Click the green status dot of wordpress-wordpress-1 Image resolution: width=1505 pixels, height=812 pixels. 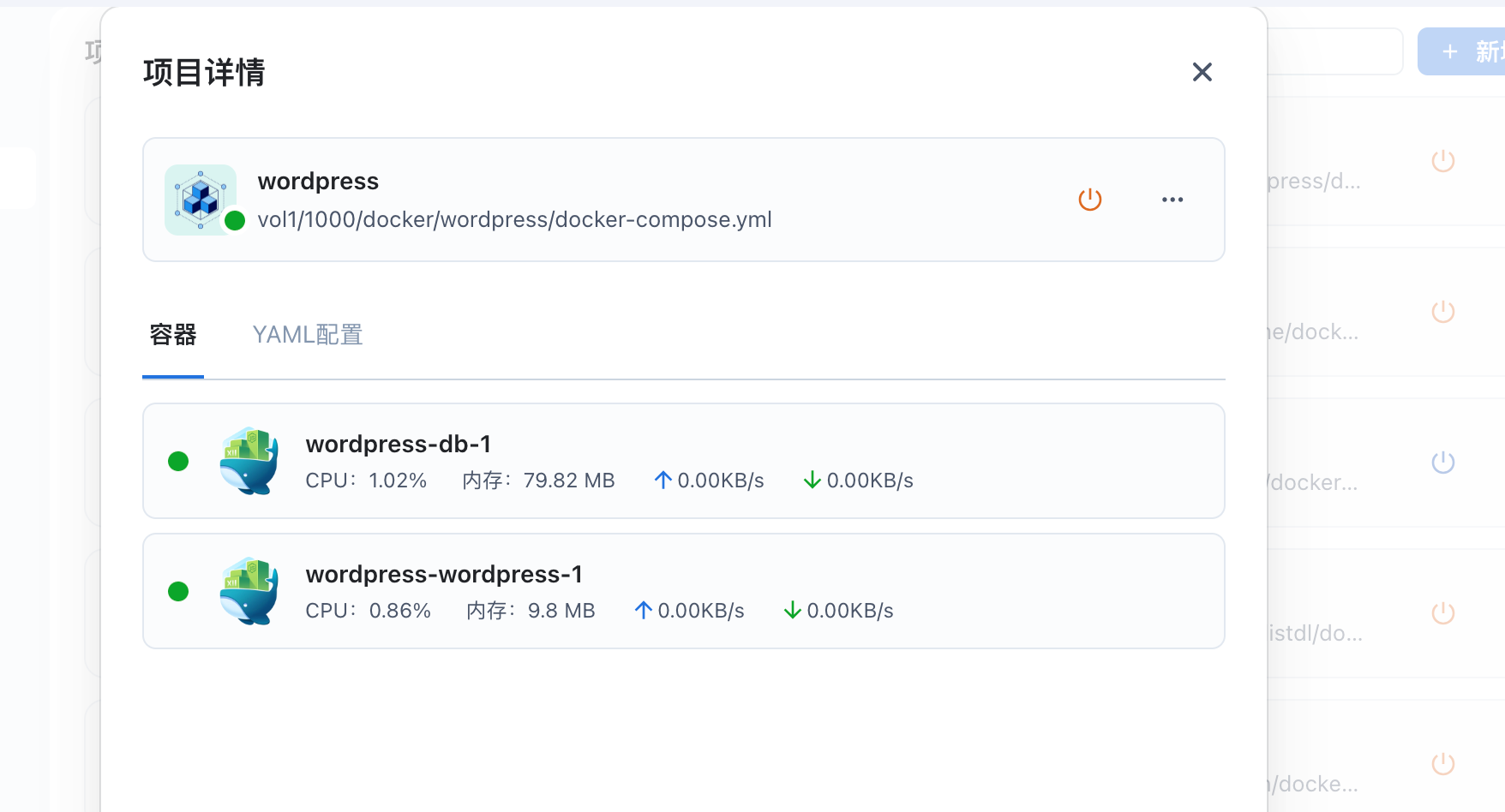[178, 592]
